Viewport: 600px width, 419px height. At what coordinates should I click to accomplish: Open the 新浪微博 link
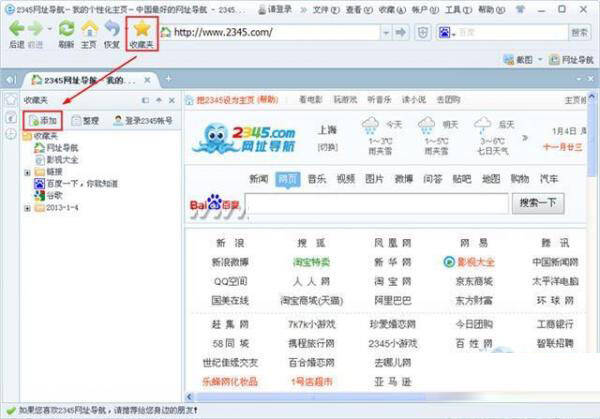point(230,262)
